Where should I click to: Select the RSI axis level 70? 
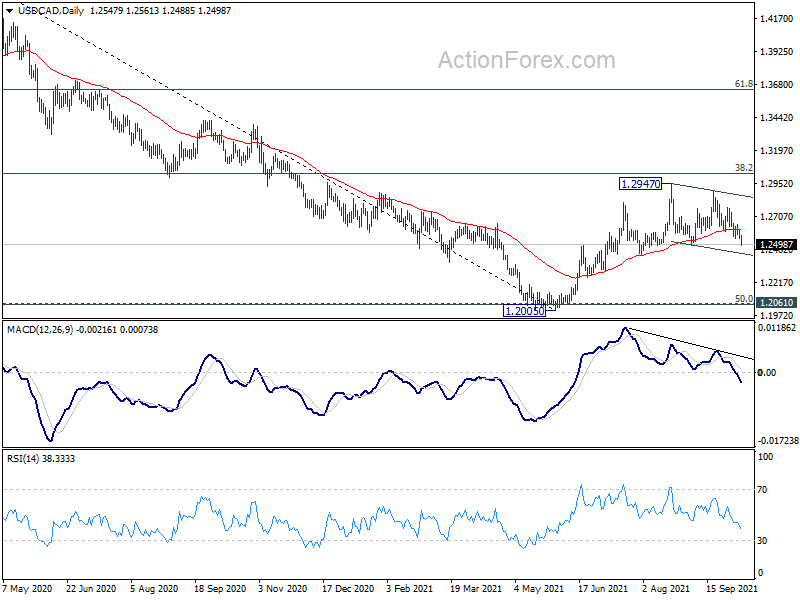[x=762, y=490]
